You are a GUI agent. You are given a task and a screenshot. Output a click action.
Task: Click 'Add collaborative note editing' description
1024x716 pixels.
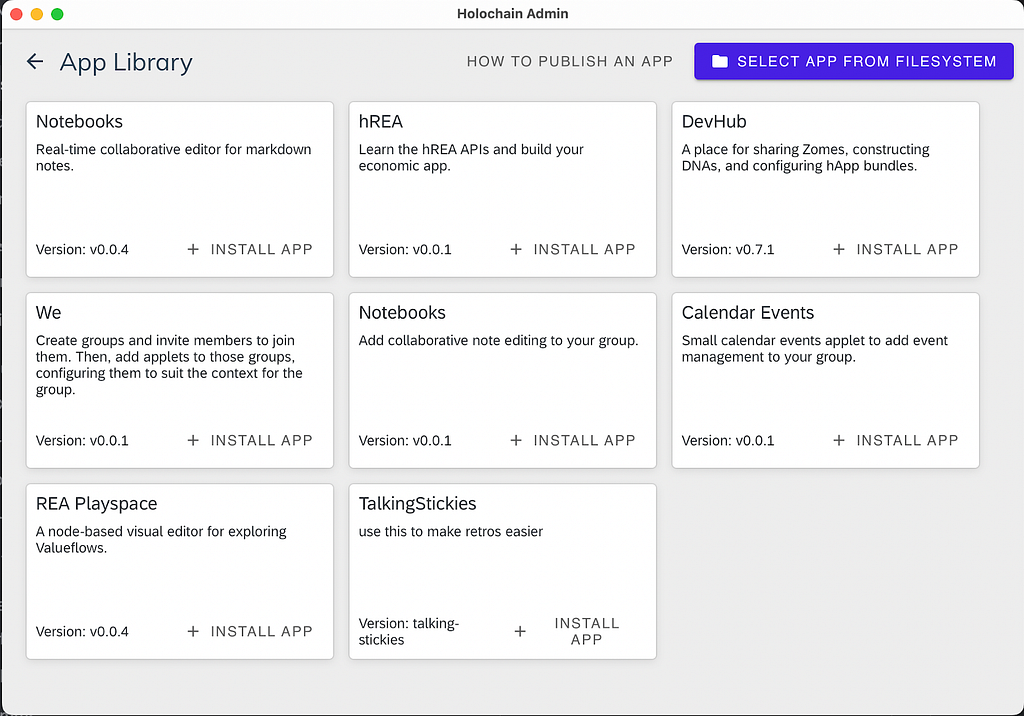click(x=498, y=340)
